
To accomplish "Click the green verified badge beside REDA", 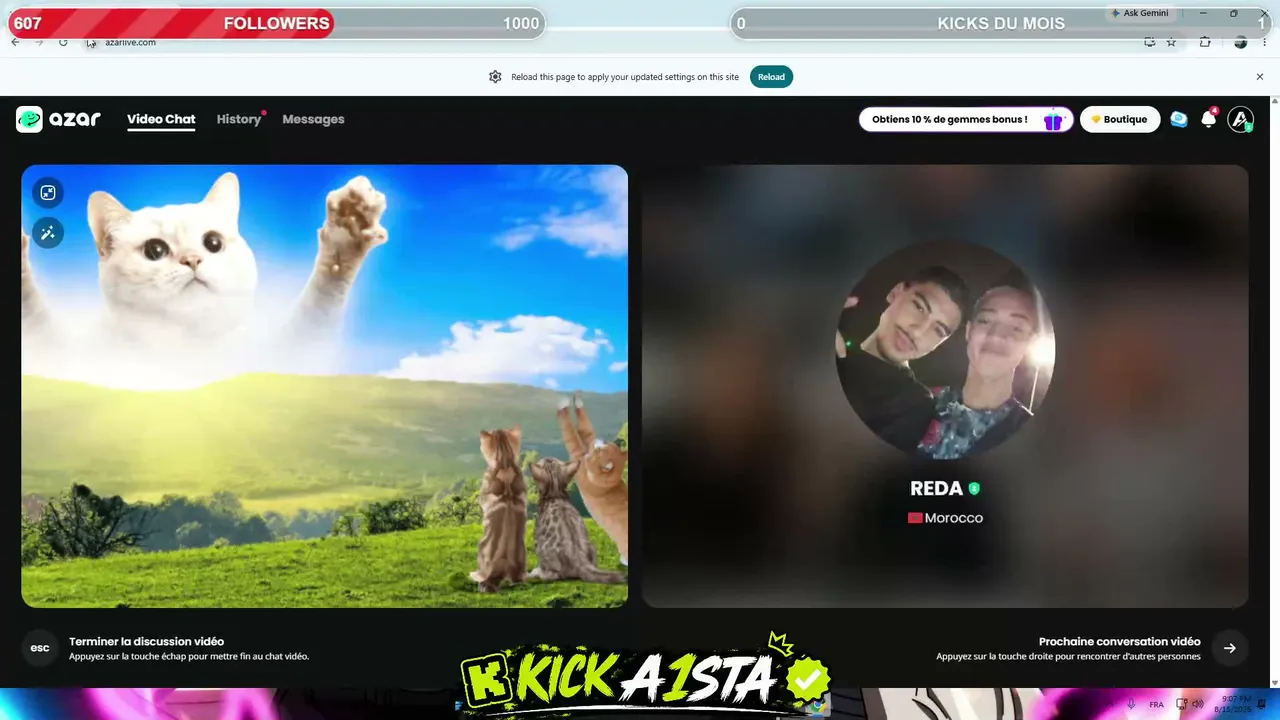I will pyautogui.click(x=974, y=489).
